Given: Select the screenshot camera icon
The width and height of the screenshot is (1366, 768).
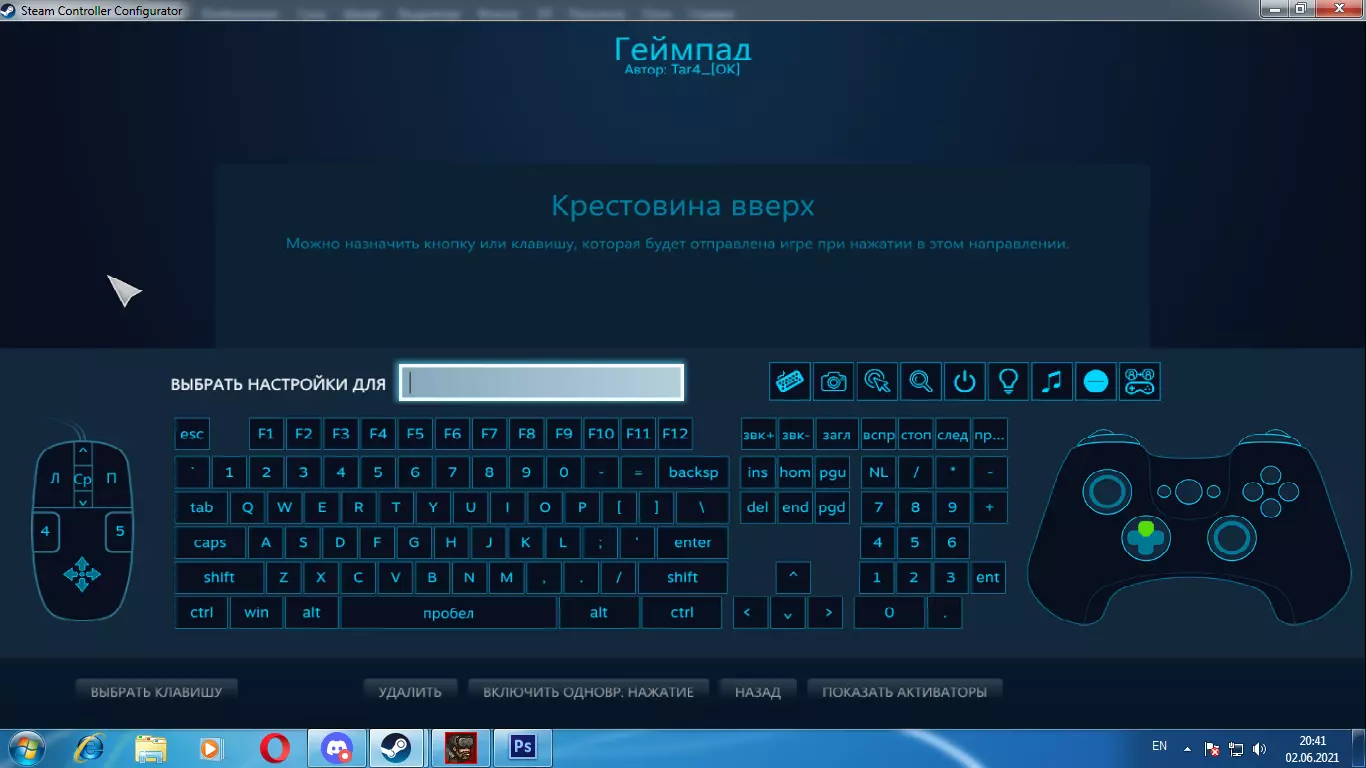Looking at the screenshot, I should pyautogui.click(x=834, y=381).
